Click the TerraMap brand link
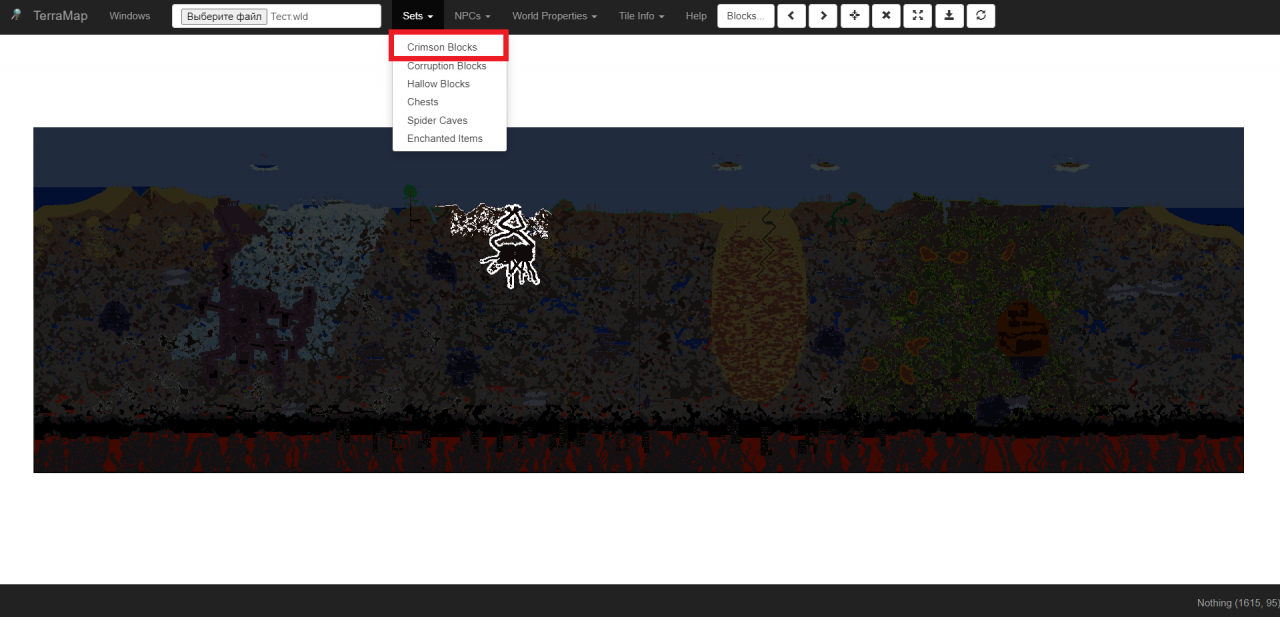Viewport: 1280px width, 617px height. (59, 16)
